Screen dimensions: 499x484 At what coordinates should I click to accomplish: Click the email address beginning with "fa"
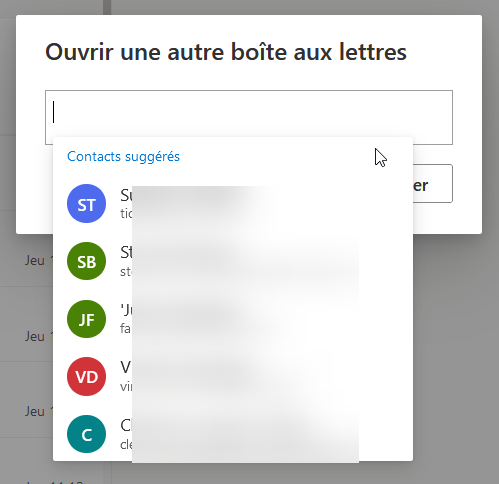click(126, 329)
